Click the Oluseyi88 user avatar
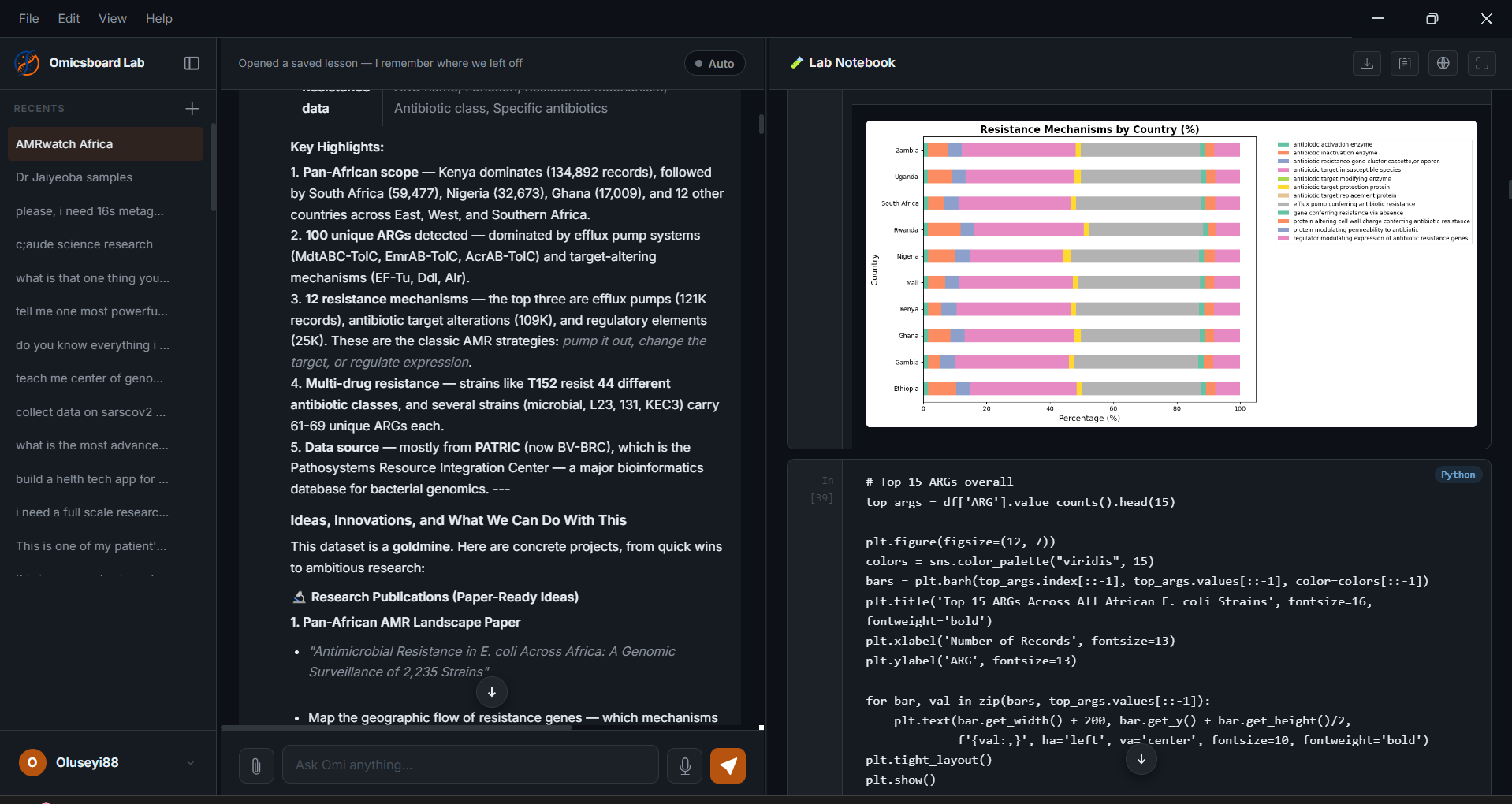1512x804 pixels. 32,762
